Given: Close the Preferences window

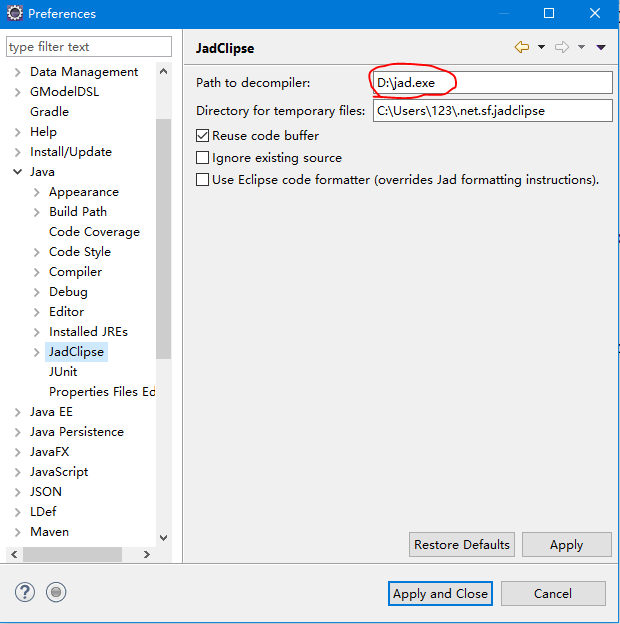Looking at the screenshot, I should click(x=595, y=13).
